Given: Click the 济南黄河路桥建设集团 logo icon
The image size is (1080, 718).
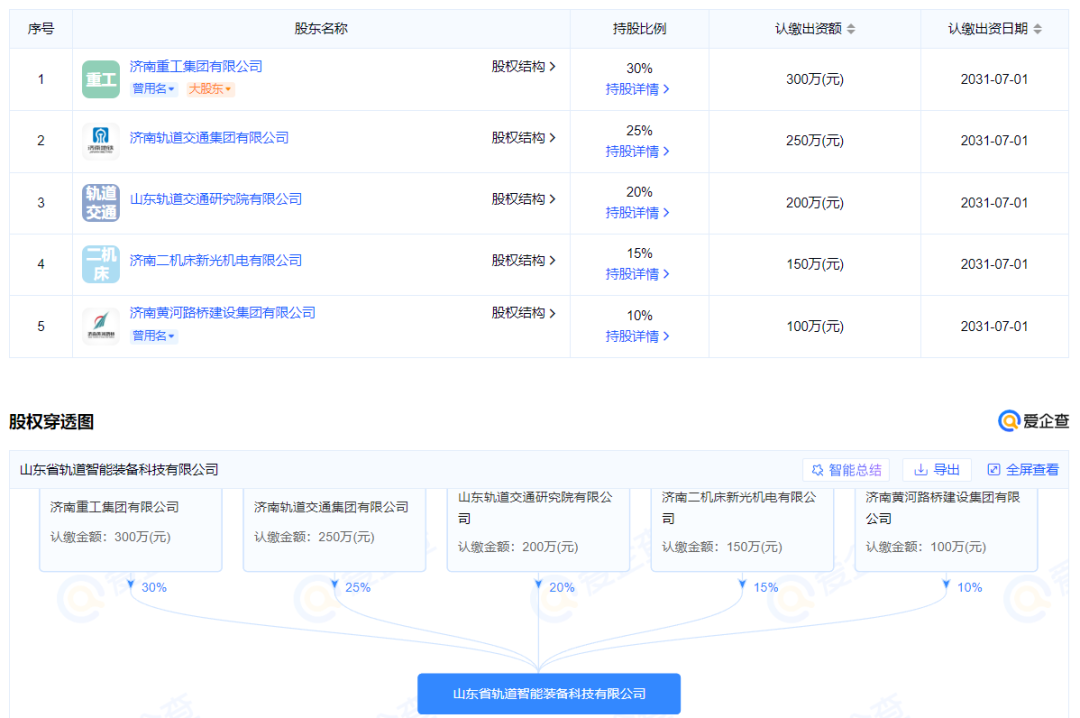Looking at the screenshot, I should coord(101,326).
